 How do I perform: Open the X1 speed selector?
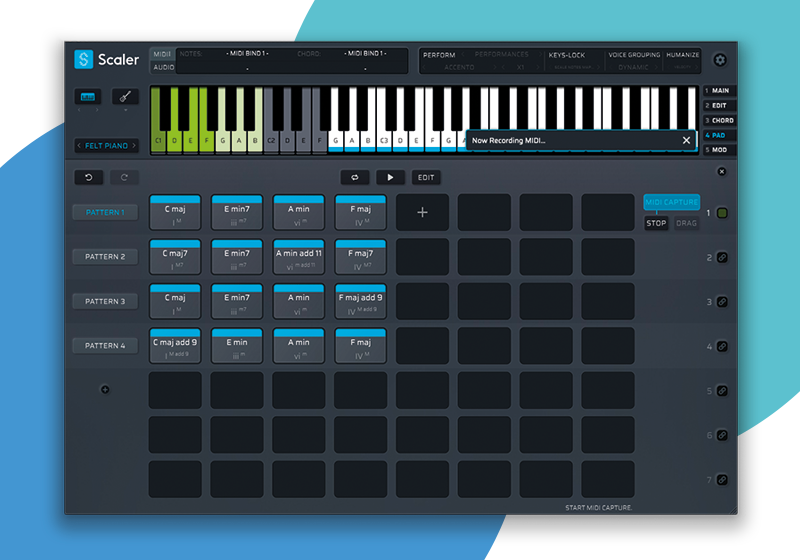pos(520,67)
